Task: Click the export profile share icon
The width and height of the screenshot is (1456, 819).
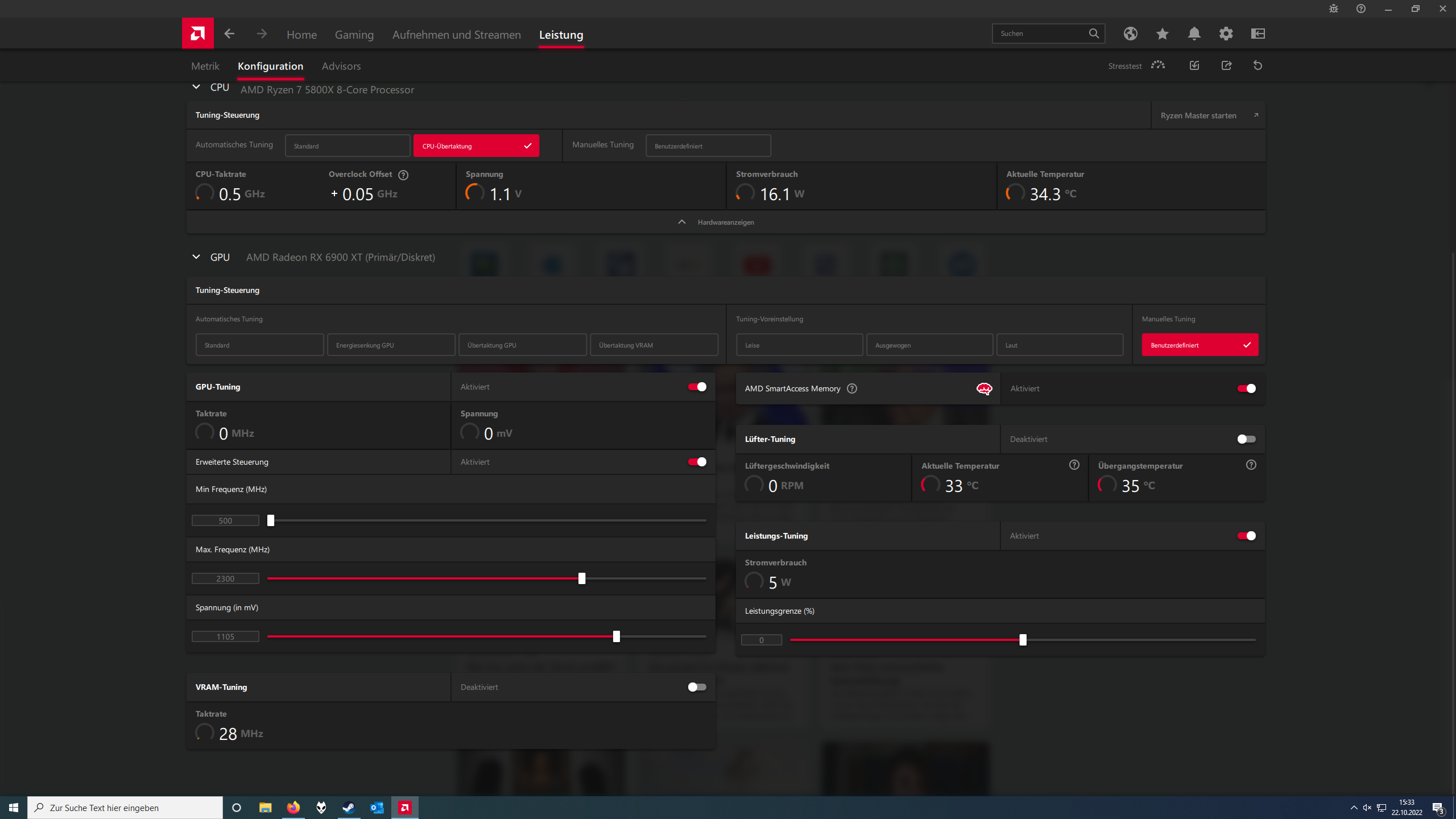Action: pyautogui.click(x=1226, y=65)
